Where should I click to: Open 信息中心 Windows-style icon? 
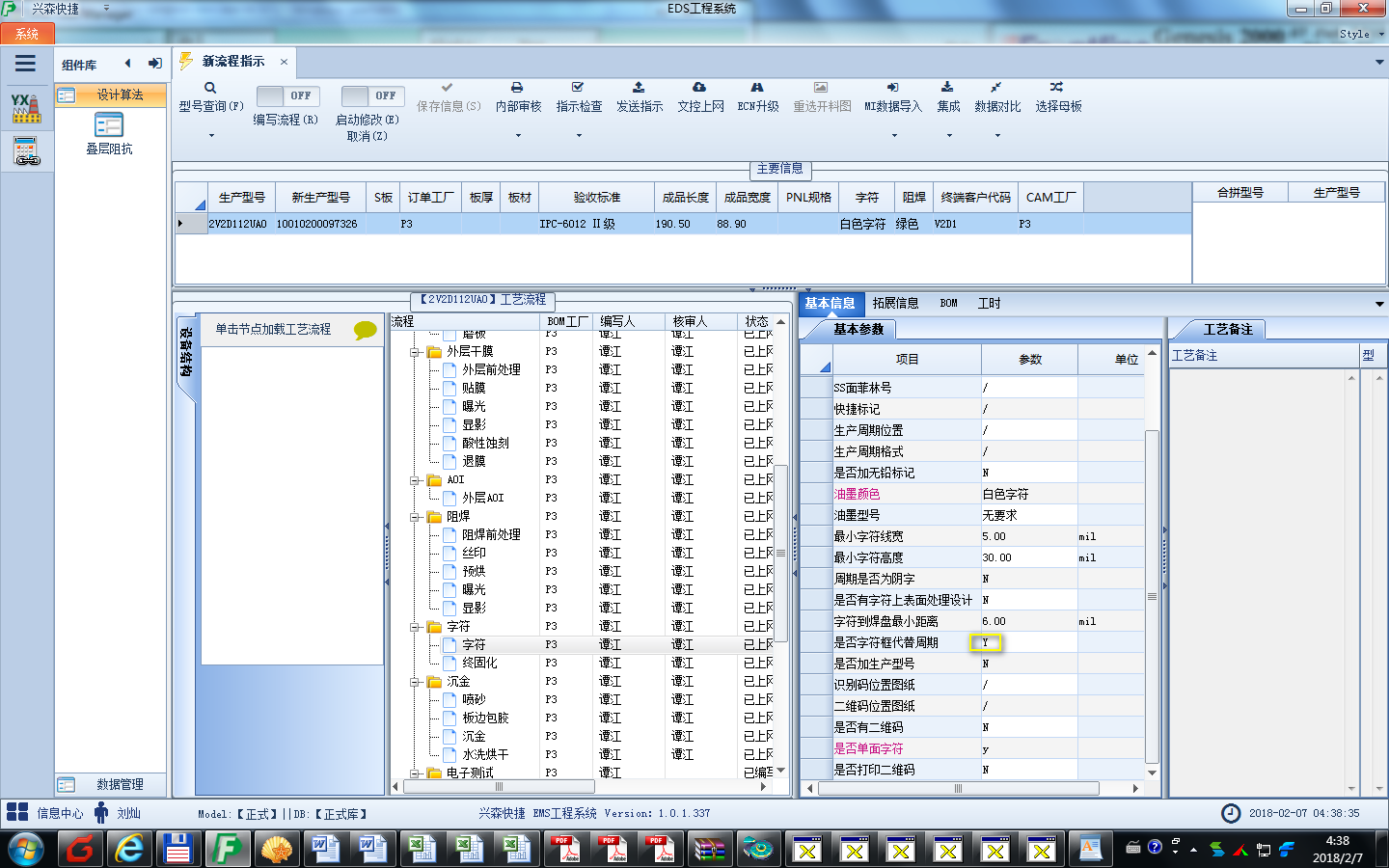click(17, 812)
